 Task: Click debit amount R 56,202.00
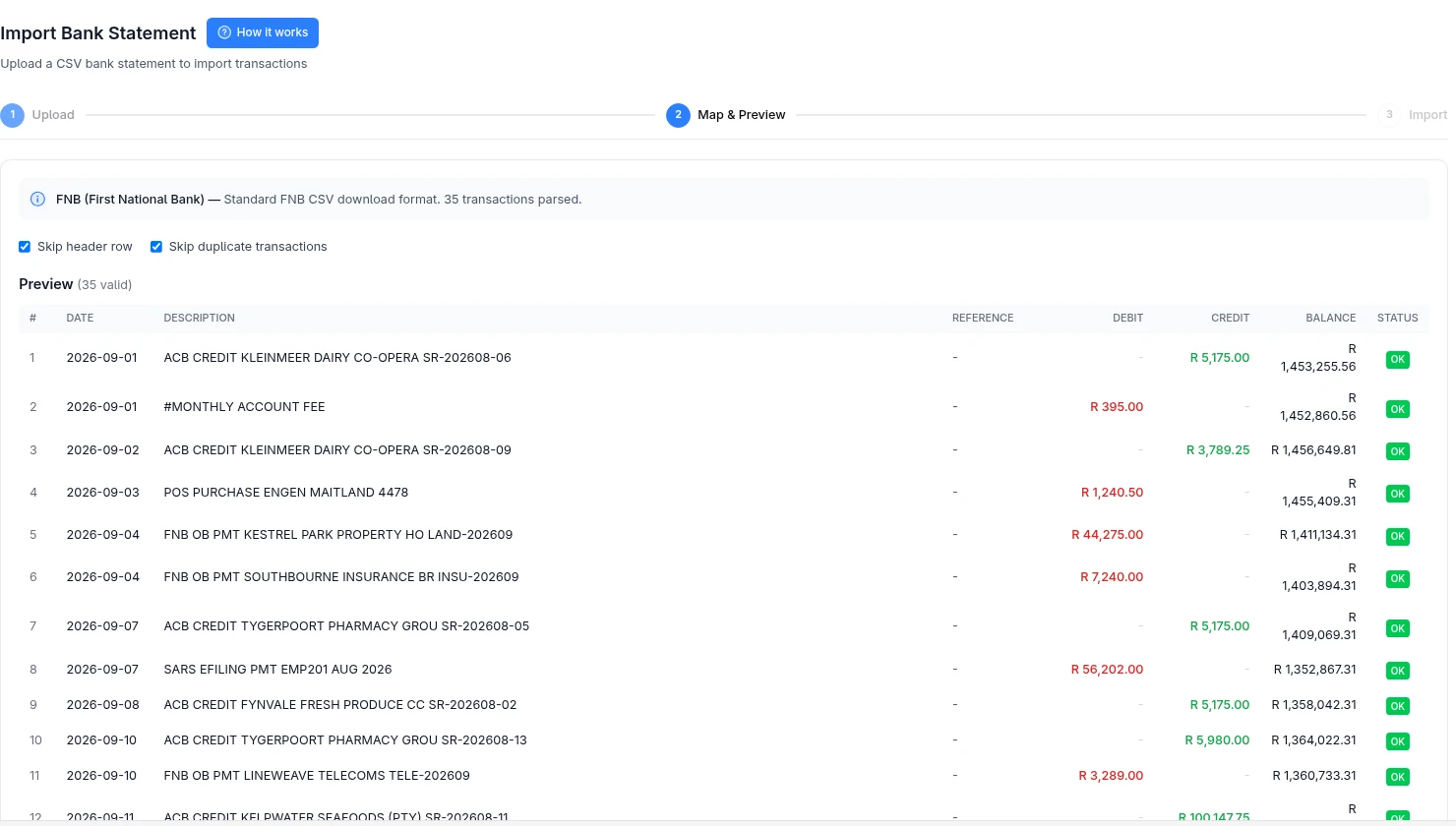point(1107,670)
